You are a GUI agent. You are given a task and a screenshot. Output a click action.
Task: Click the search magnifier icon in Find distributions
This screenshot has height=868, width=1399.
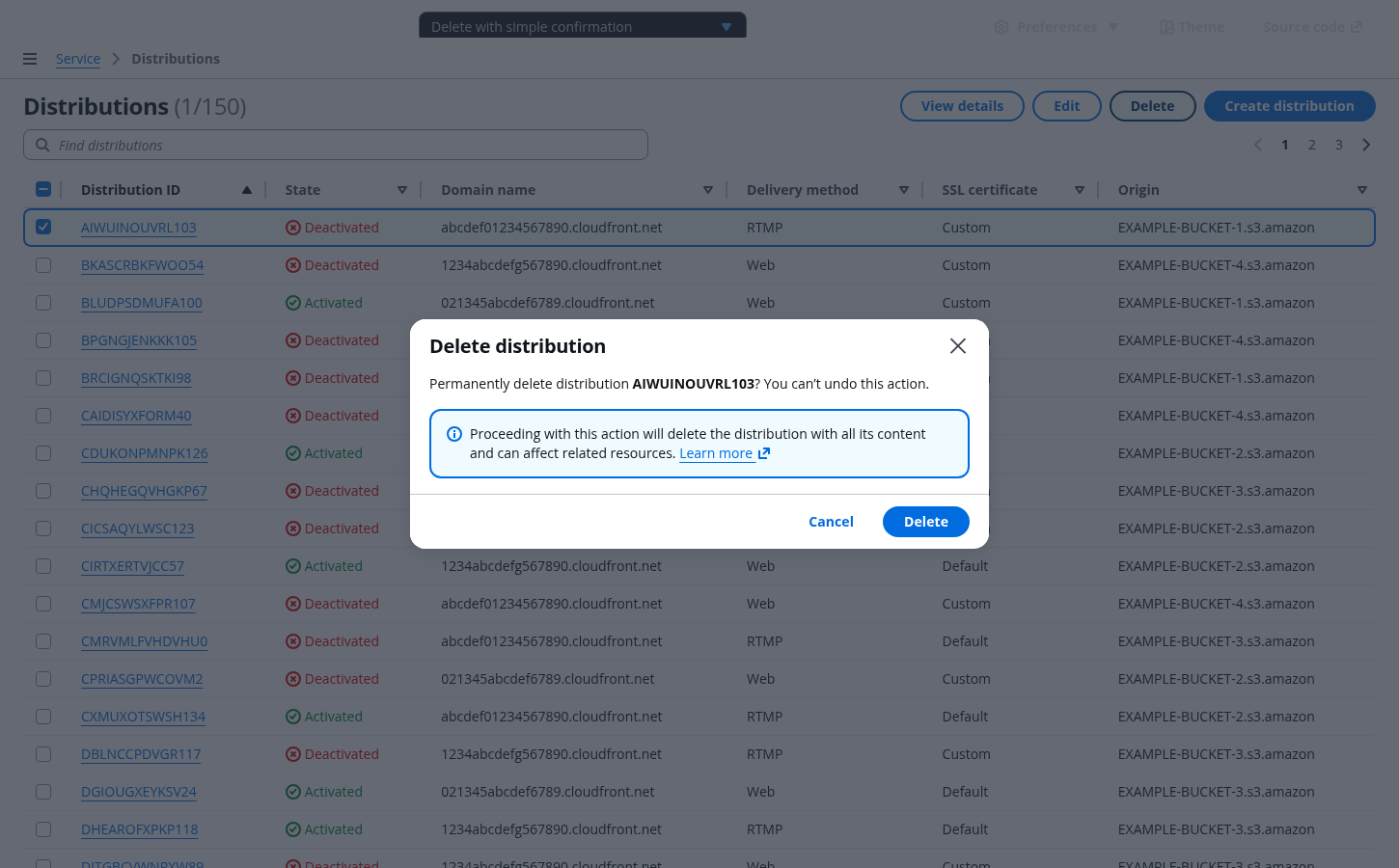point(42,145)
